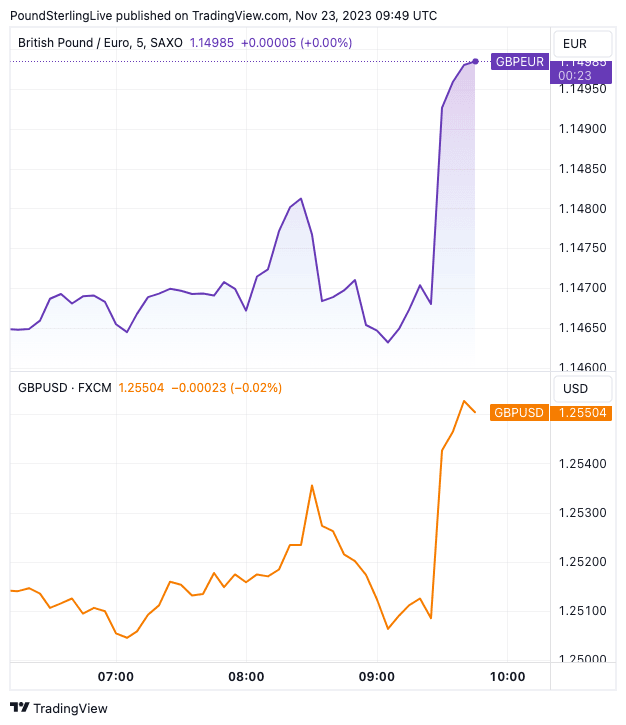Viewport: 626px width, 725px height.
Task: Select the 1.25000 price scale label
Action: [583, 660]
